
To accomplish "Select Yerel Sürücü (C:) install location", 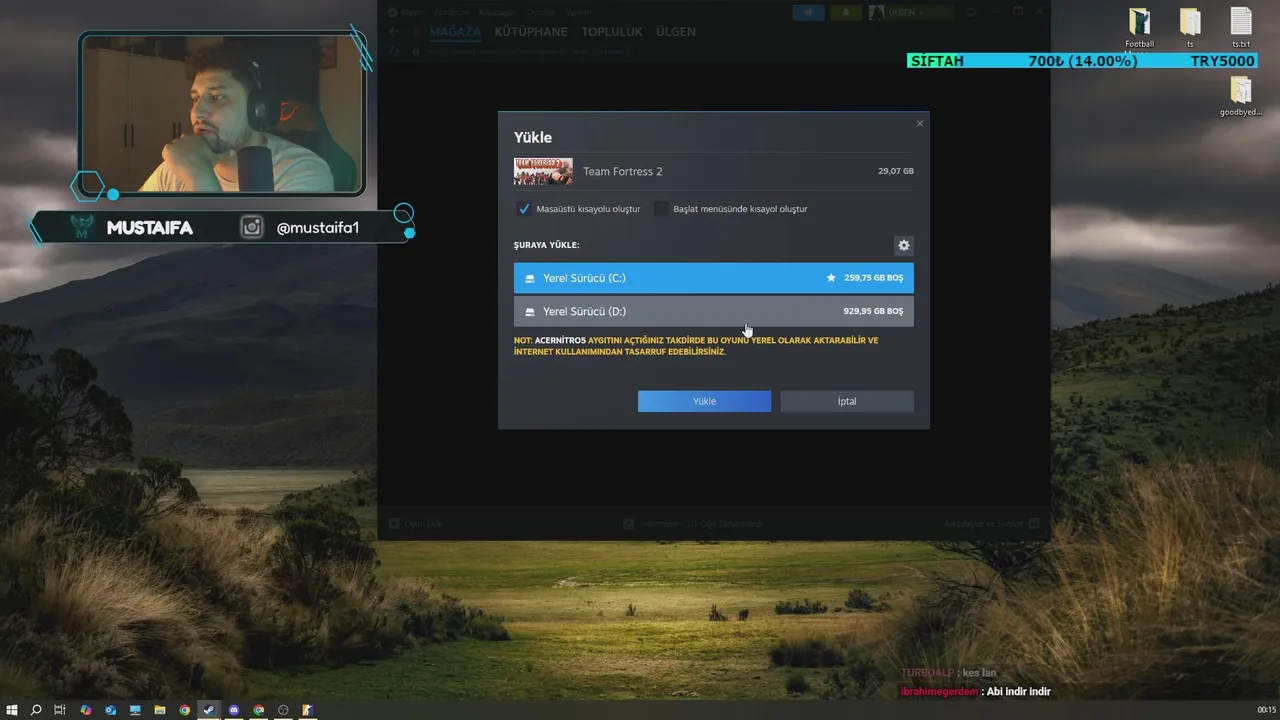I will [713, 278].
